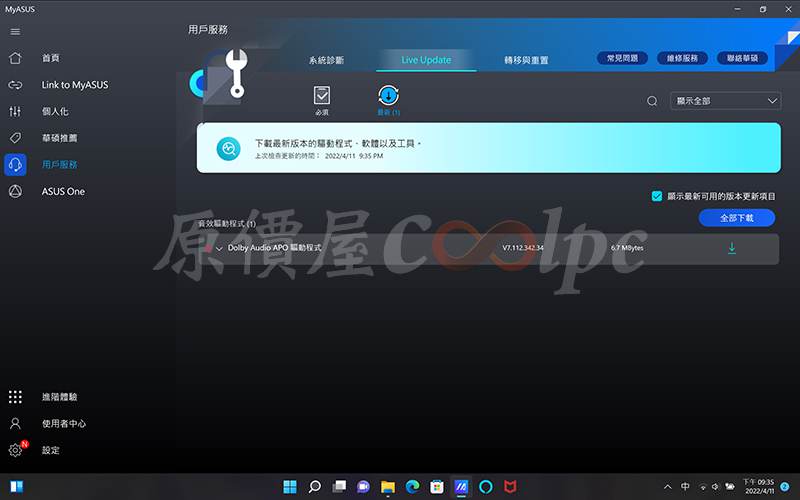Click the 全部下載 button
Viewport: 800px width, 500px height.
pos(737,218)
